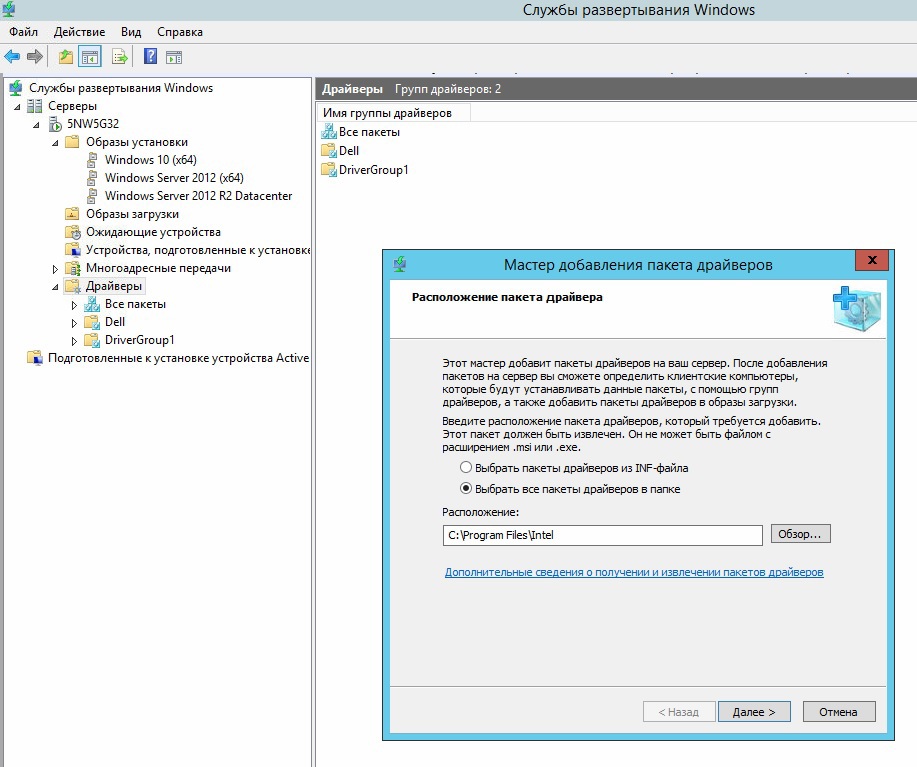Expand the Многоадресные передачи node

coord(56,267)
